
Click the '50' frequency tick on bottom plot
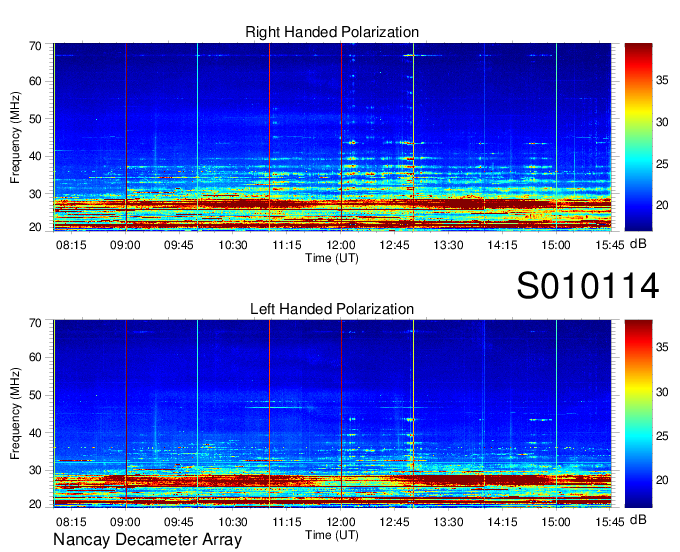(35, 395)
